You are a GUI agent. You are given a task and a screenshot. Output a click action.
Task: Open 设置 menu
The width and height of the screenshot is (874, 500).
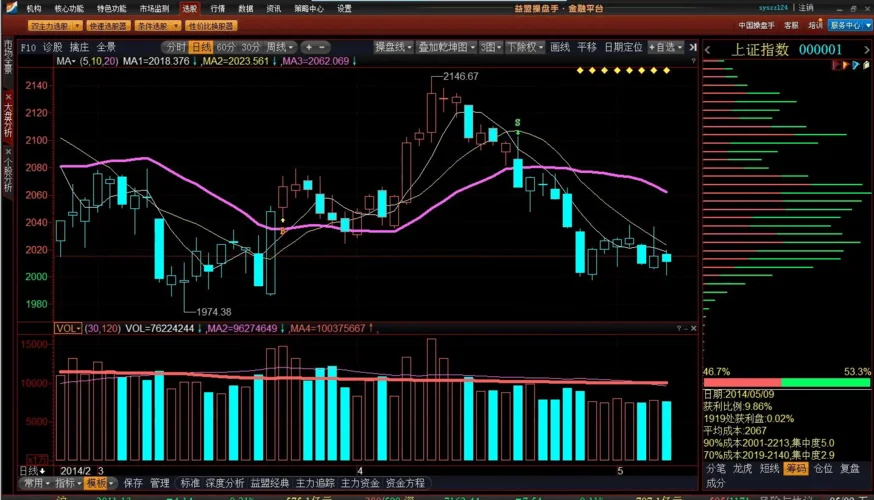(344, 8)
